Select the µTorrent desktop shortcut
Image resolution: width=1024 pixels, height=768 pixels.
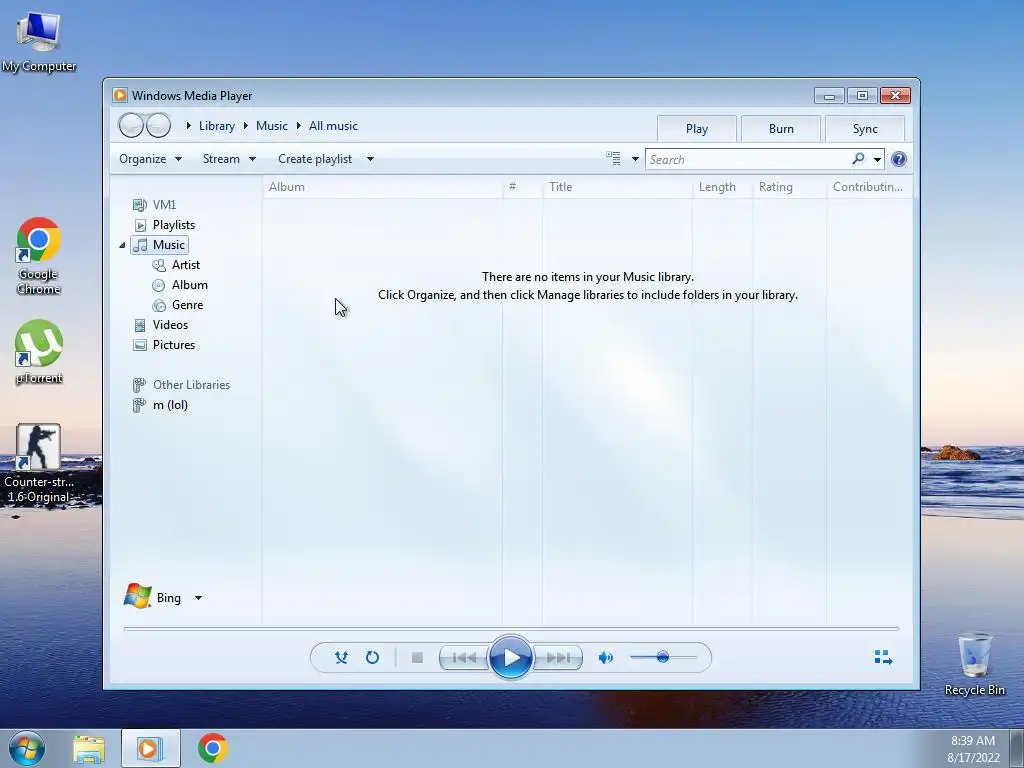click(39, 353)
